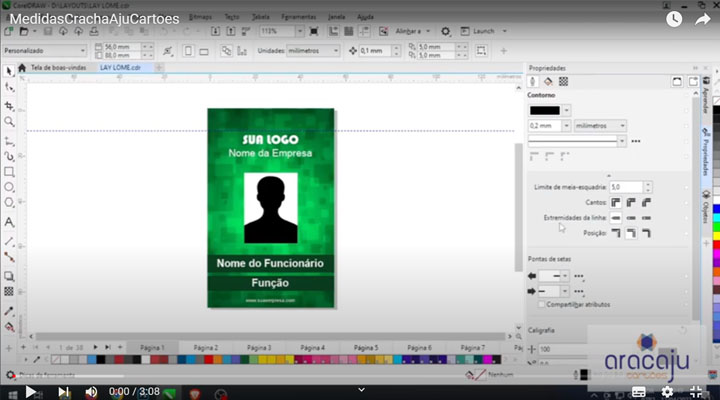Select the Connector tool
Image resolution: width=720 pixels, height=400 pixels.
(9, 257)
